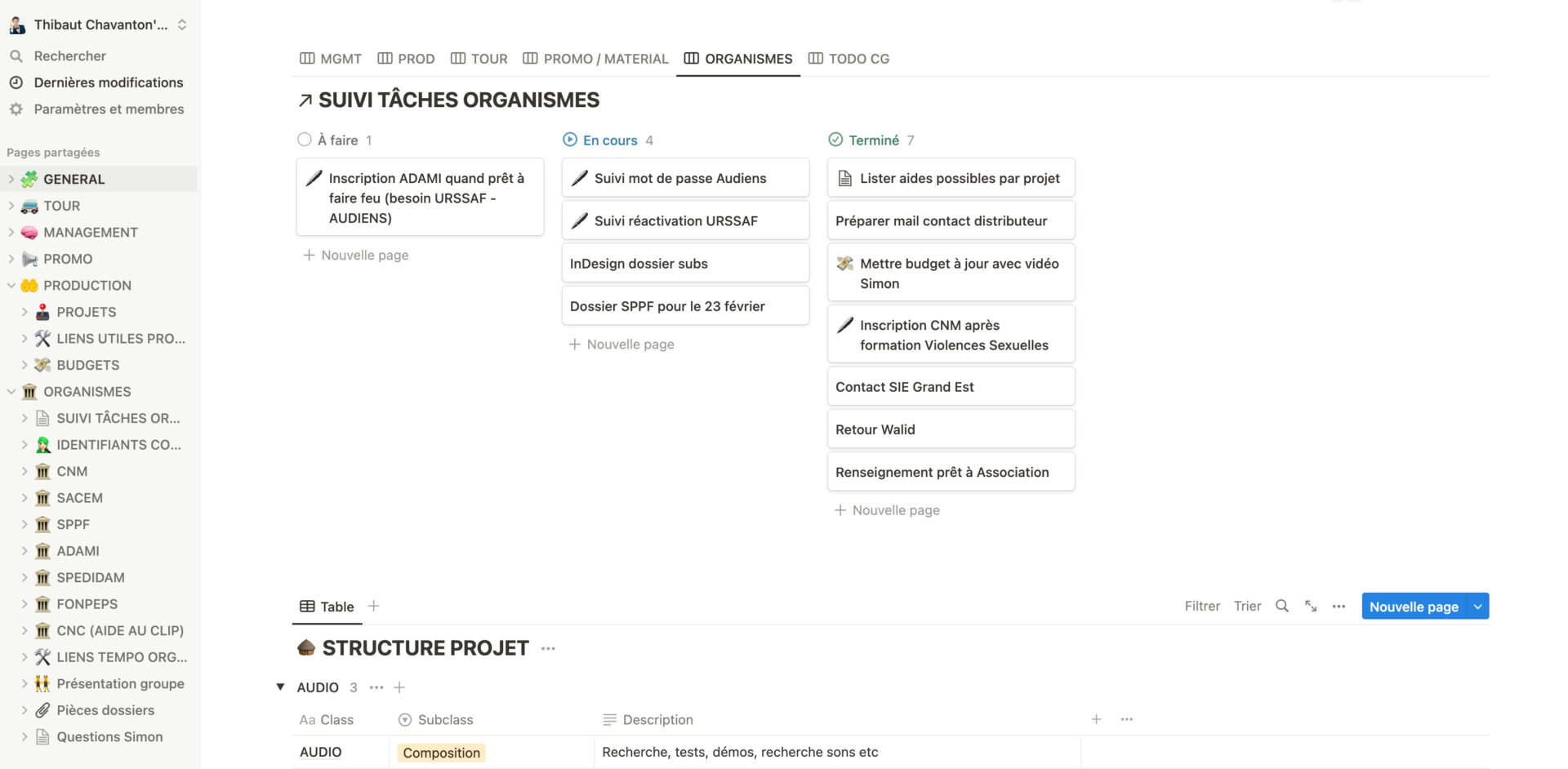
Task: Collapse the PRODUCTION sidebar section
Action: pos(11,286)
